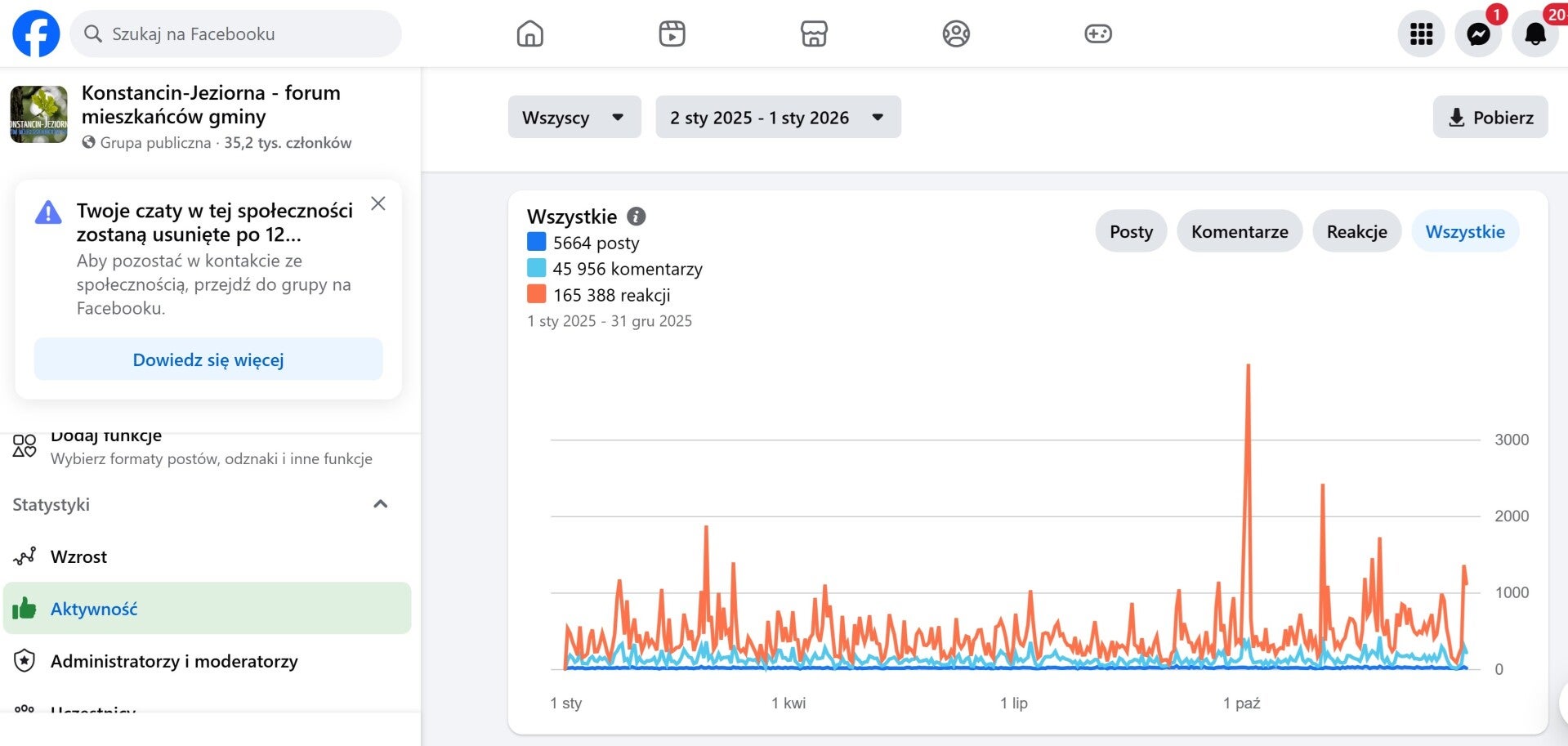Image resolution: width=1568 pixels, height=746 pixels.
Task: Open the Home feed icon
Action: tap(529, 34)
